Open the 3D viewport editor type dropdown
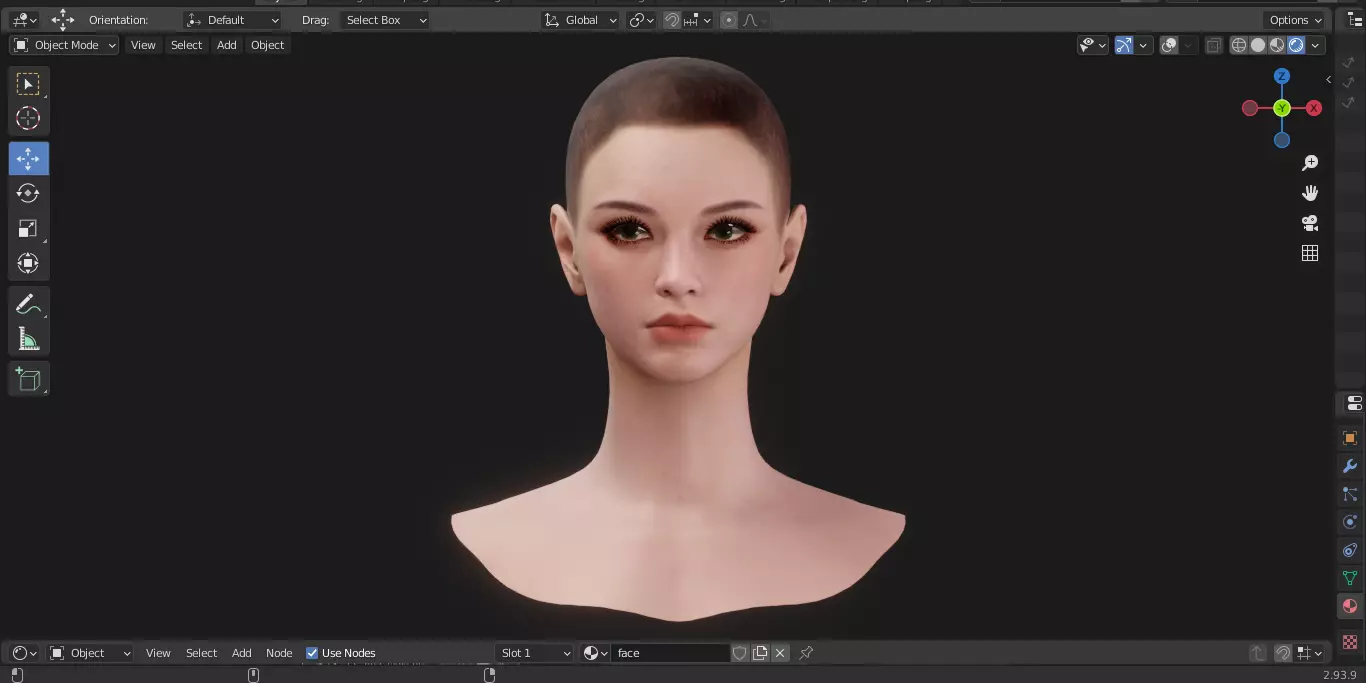The width and height of the screenshot is (1366, 683). [24, 20]
